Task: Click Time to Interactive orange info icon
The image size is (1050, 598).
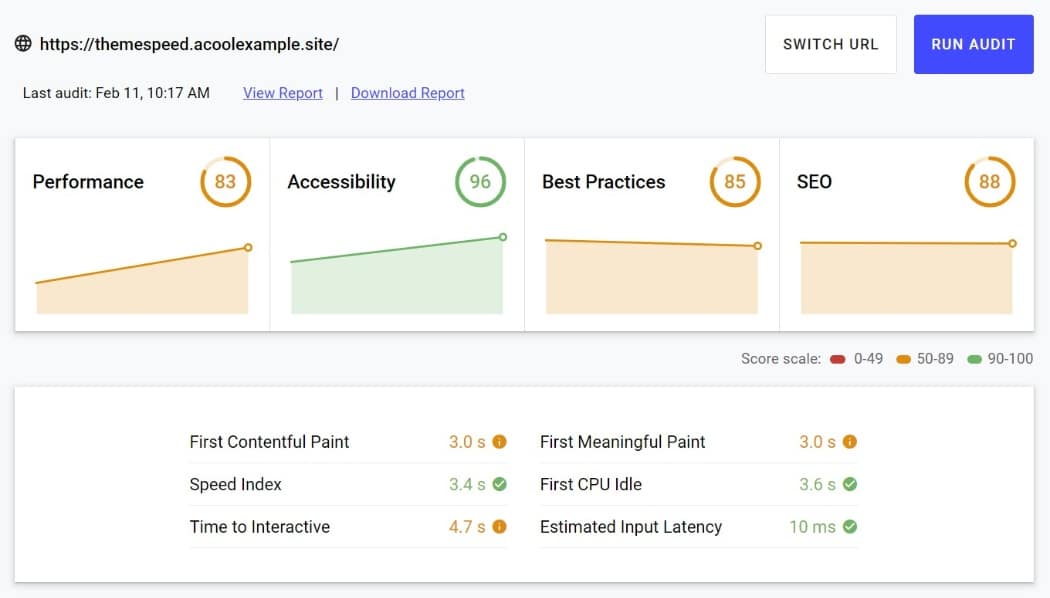Action: point(499,526)
